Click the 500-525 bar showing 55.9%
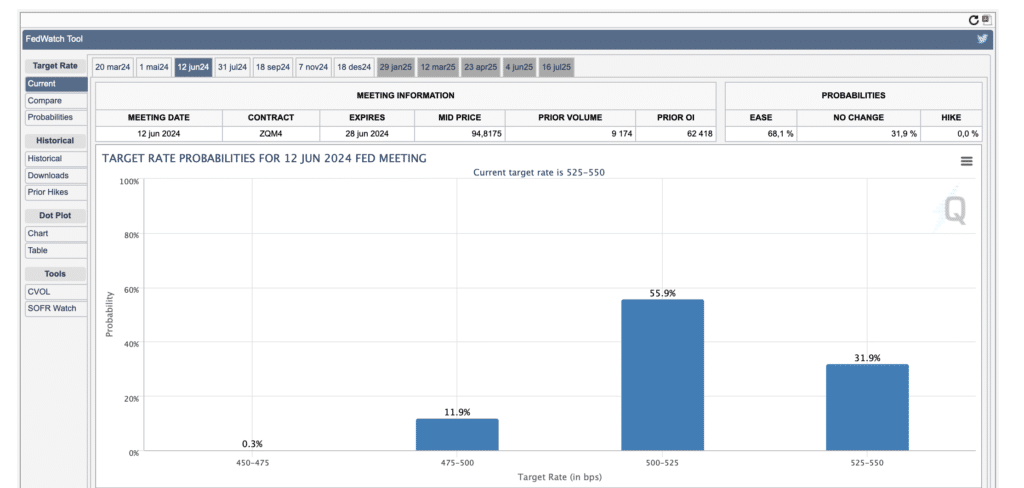 662,375
